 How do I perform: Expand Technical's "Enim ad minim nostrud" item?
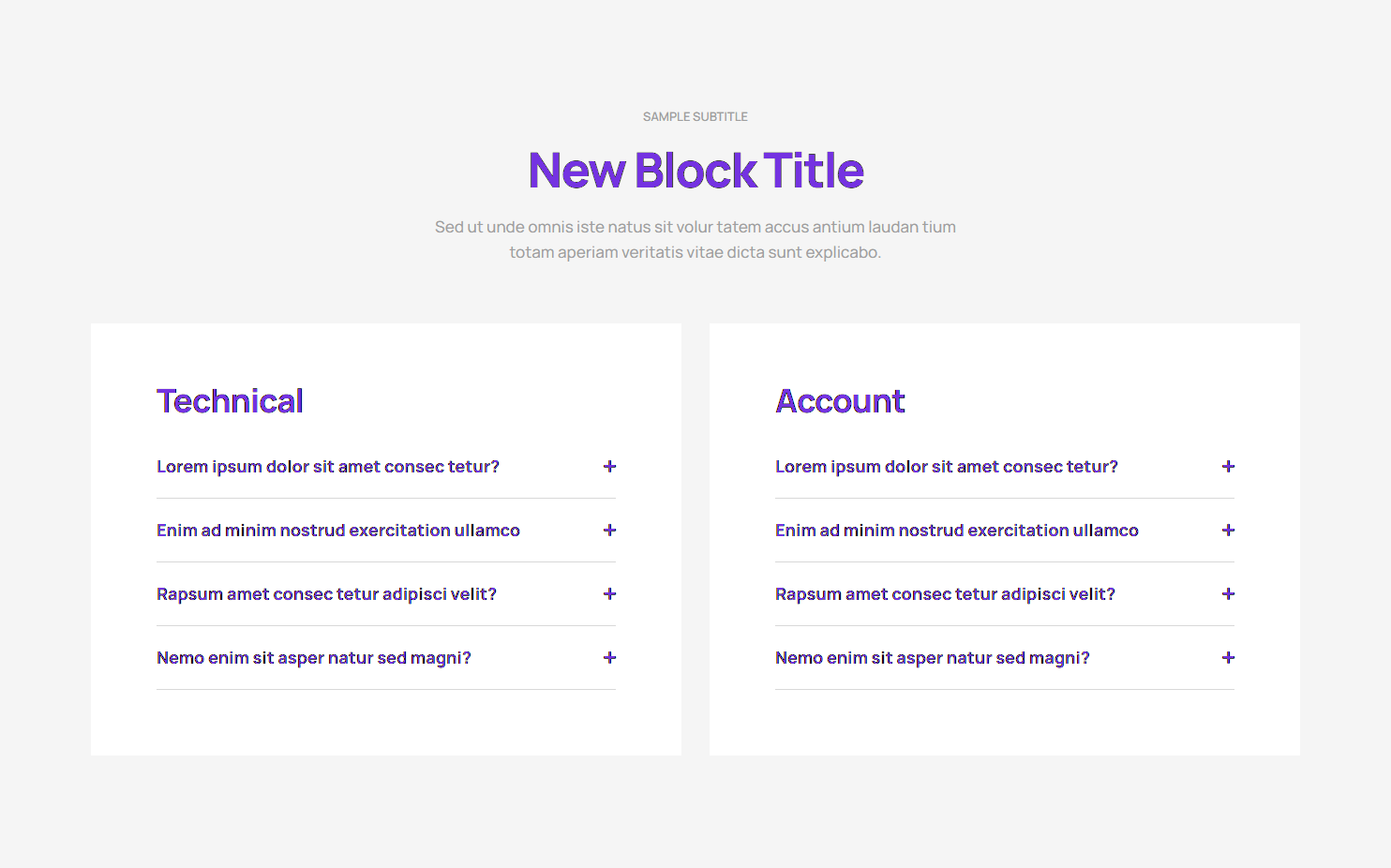pyautogui.click(x=338, y=531)
